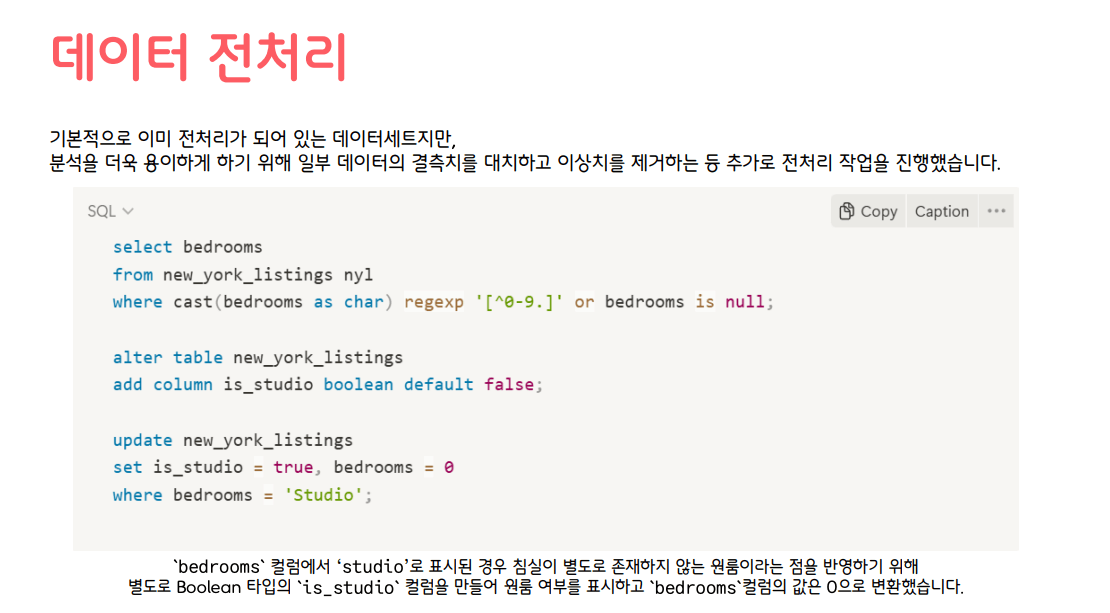Click the 'bedrooms = 0' assignment in set line
The height and width of the screenshot is (613, 1110).
click(393, 467)
